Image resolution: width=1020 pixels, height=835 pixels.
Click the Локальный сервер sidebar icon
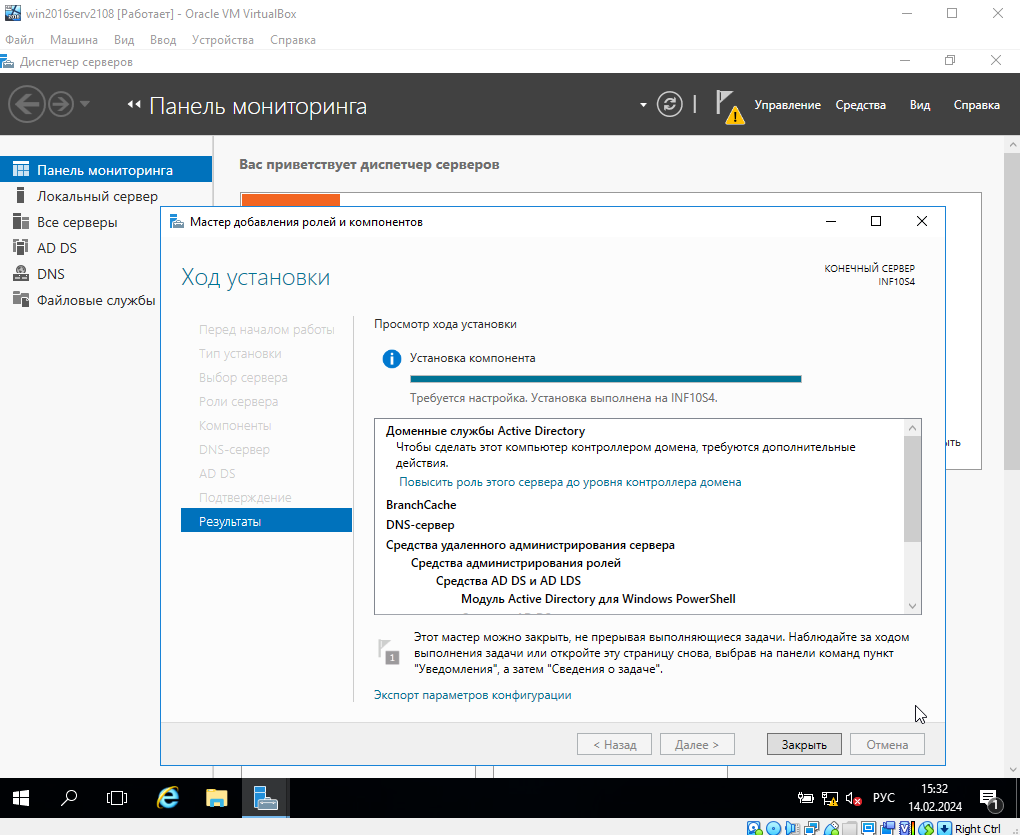click(x=21, y=195)
